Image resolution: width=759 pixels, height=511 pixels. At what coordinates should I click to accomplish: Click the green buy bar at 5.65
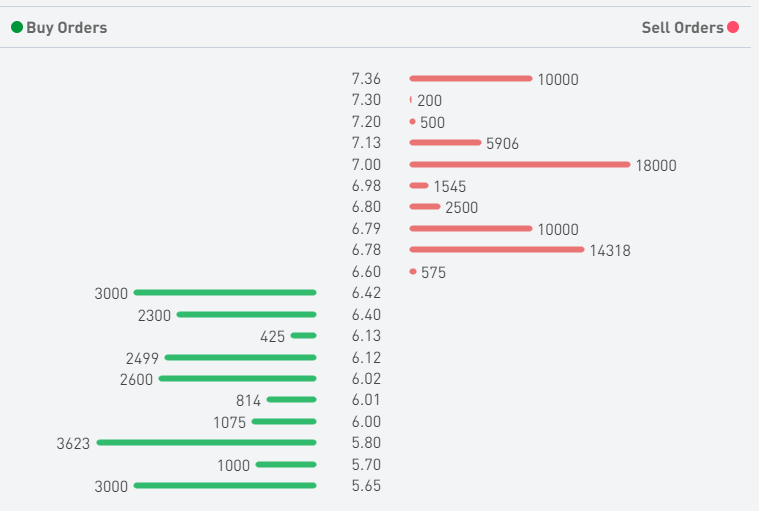[225, 485]
